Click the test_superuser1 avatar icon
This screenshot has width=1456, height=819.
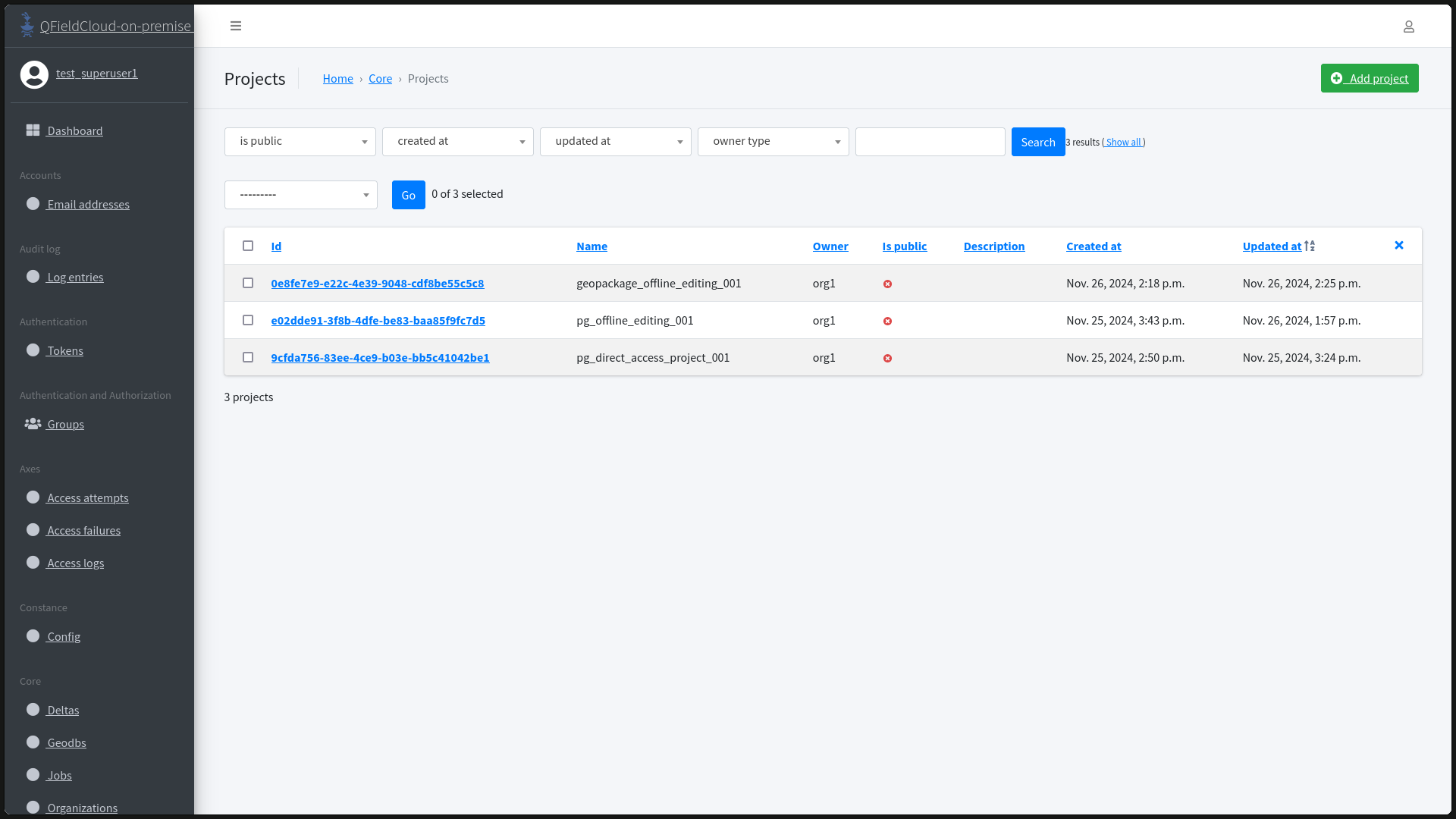(x=34, y=74)
